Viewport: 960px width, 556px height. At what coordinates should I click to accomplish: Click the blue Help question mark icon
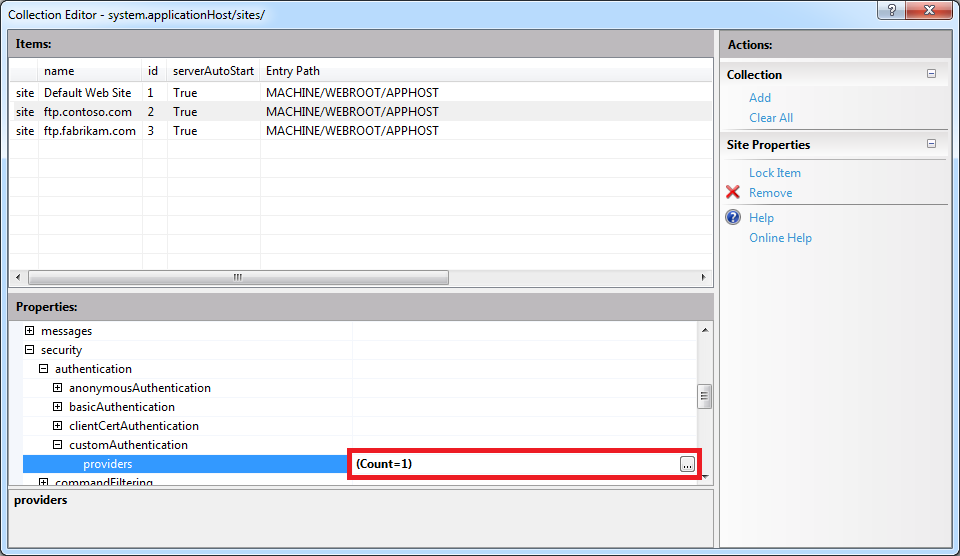(733, 218)
